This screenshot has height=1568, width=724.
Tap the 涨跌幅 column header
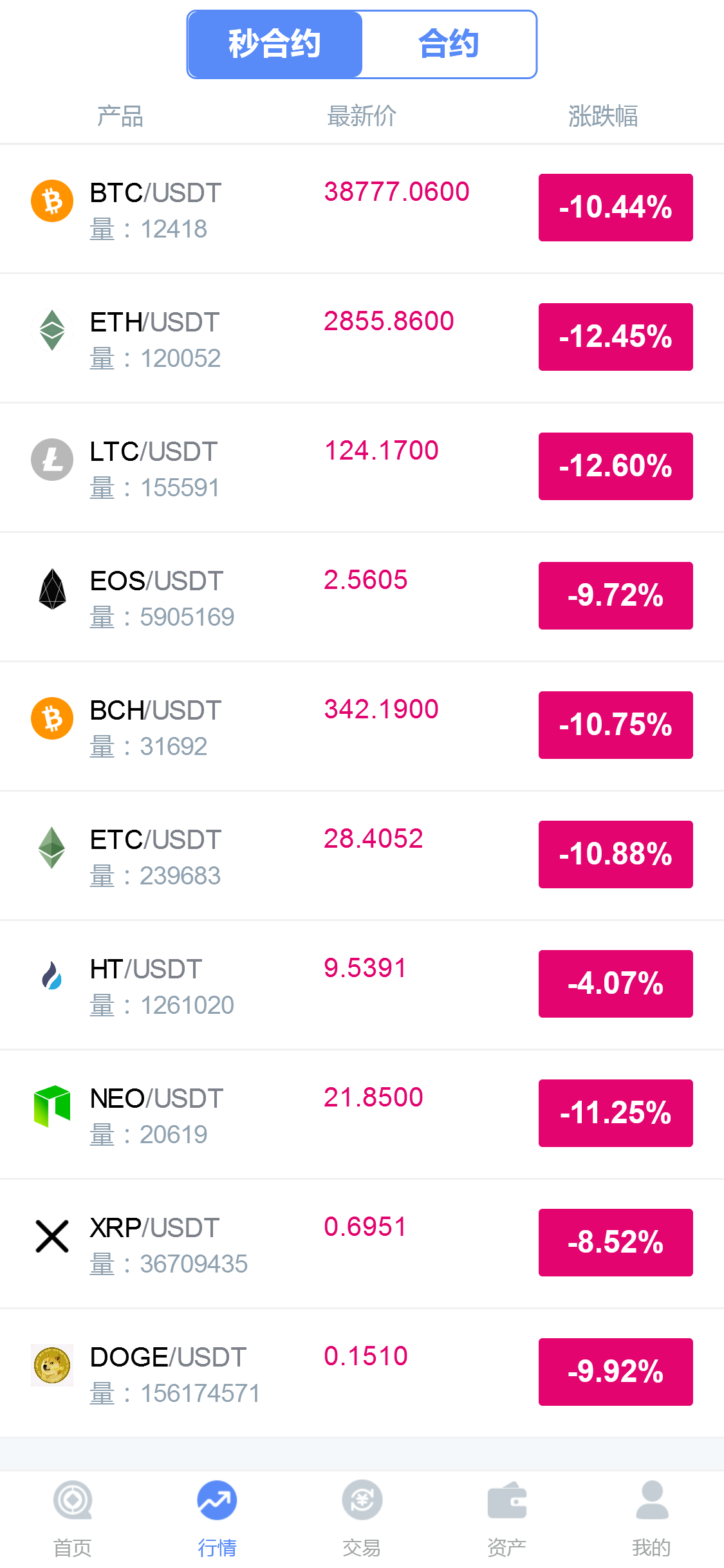pyautogui.click(x=603, y=117)
